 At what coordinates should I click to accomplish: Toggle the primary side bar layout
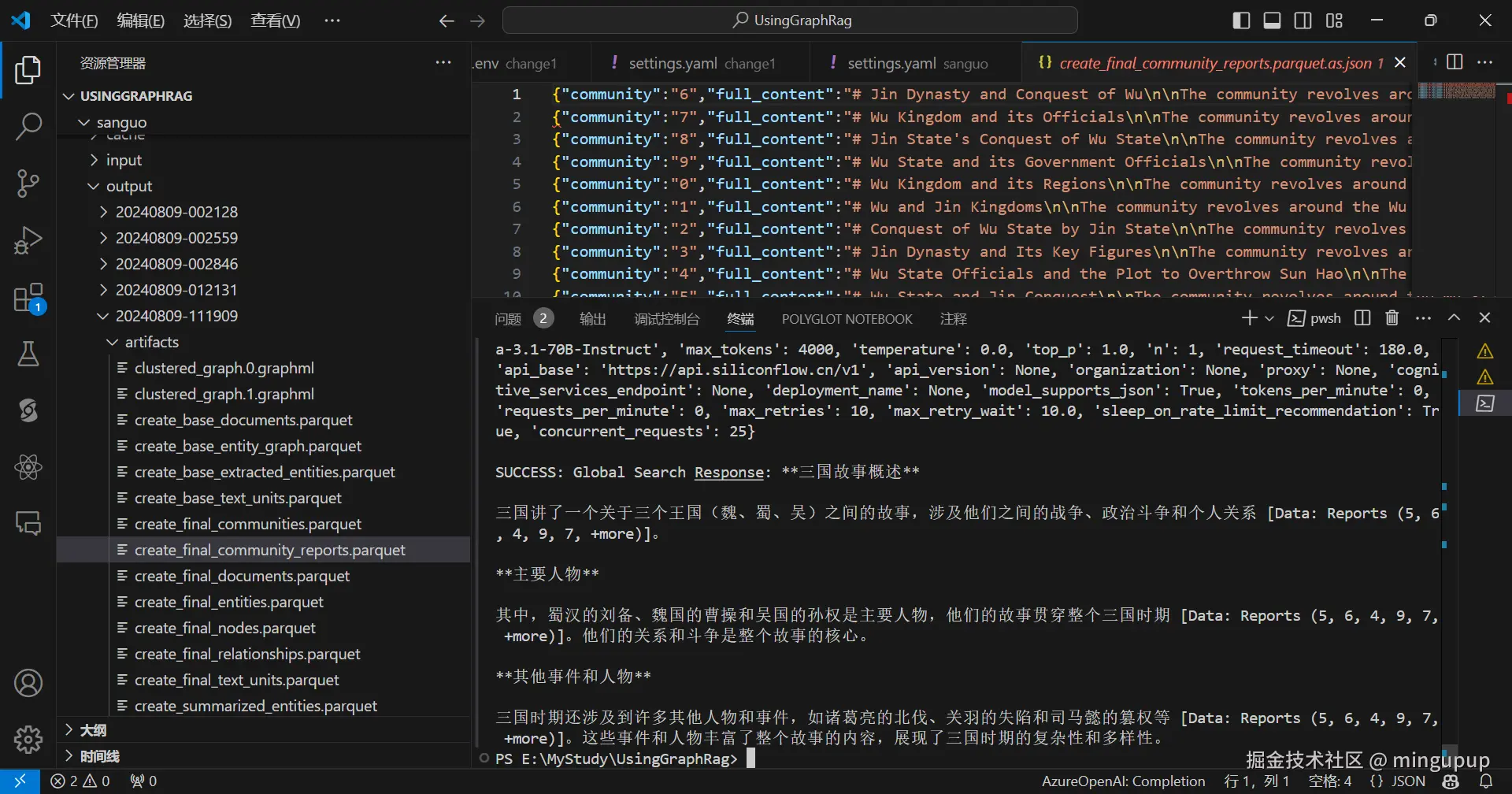pos(1241,20)
